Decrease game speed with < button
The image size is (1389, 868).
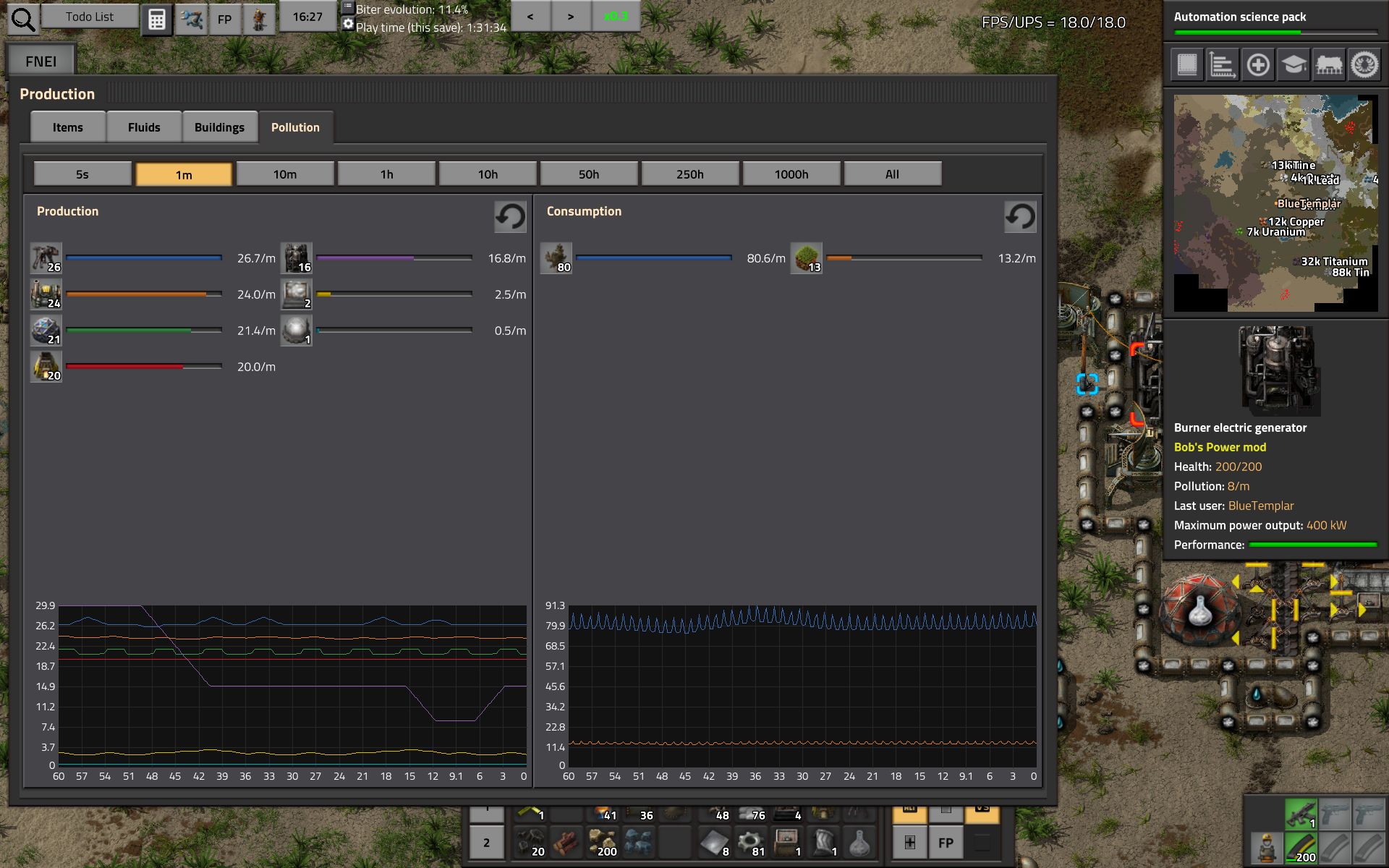tap(530, 16)
